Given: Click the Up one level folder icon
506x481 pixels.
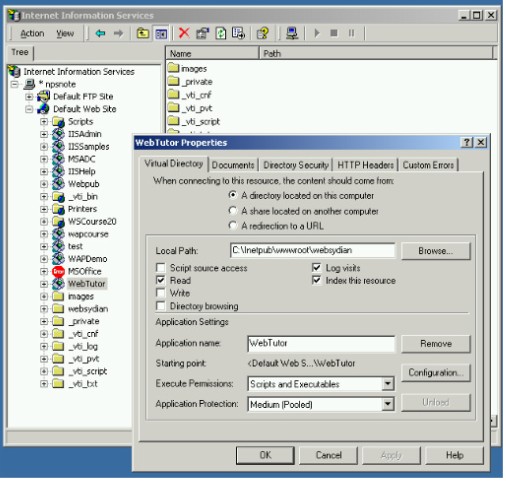Looking at the screenshot, I should click(143, 33).
